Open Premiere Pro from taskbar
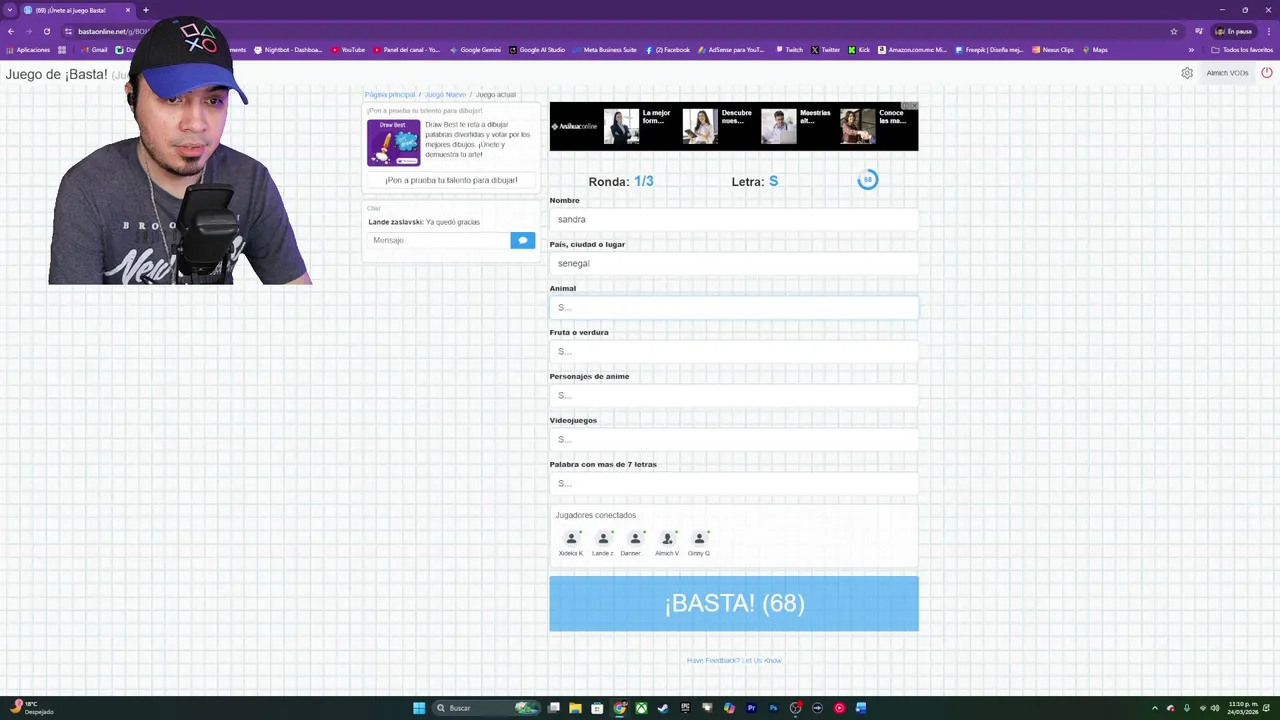This screenshot has width=1280, height=720. point(751,708)
